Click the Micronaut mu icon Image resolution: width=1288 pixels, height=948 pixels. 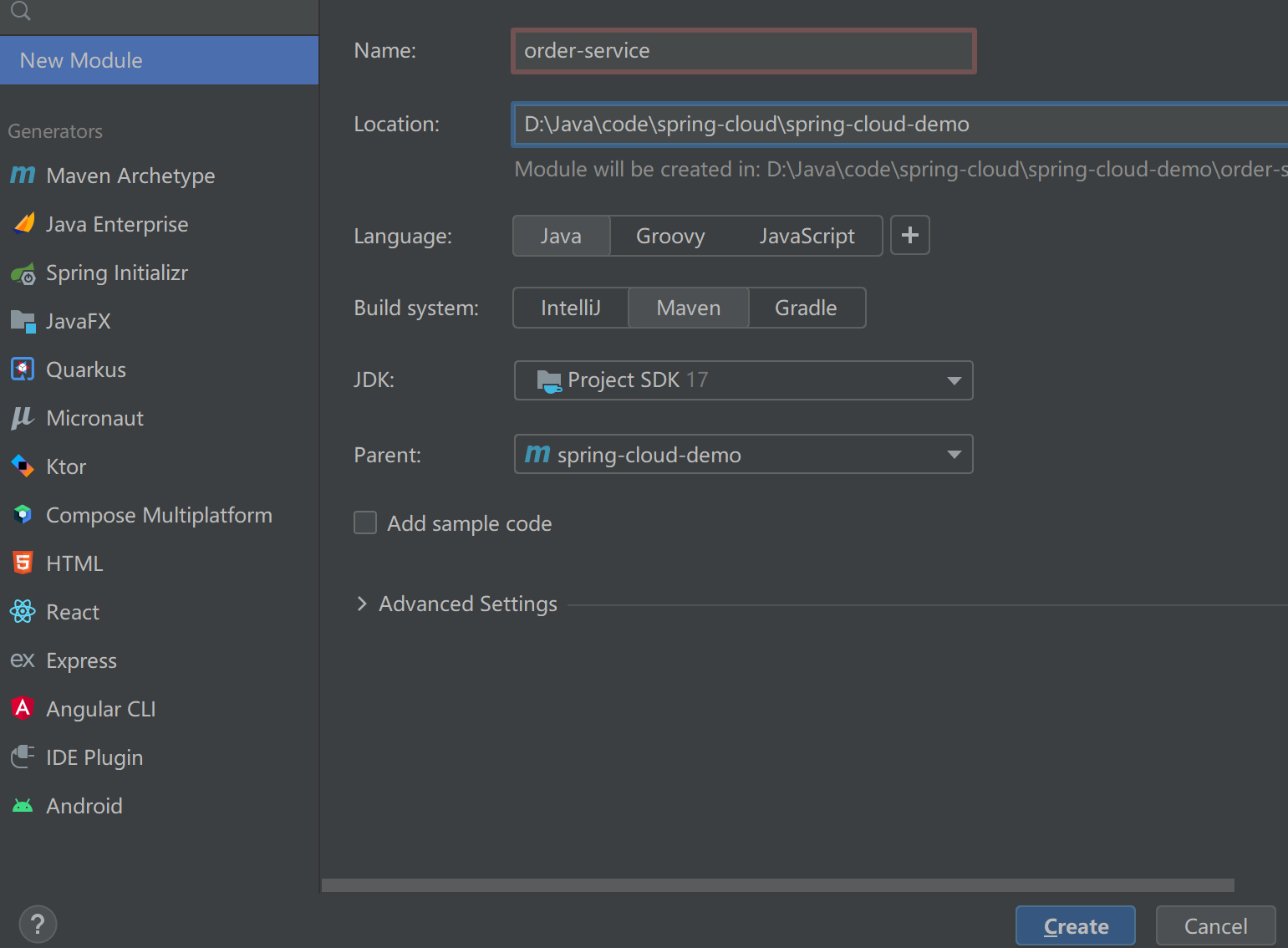coord(23,418)
